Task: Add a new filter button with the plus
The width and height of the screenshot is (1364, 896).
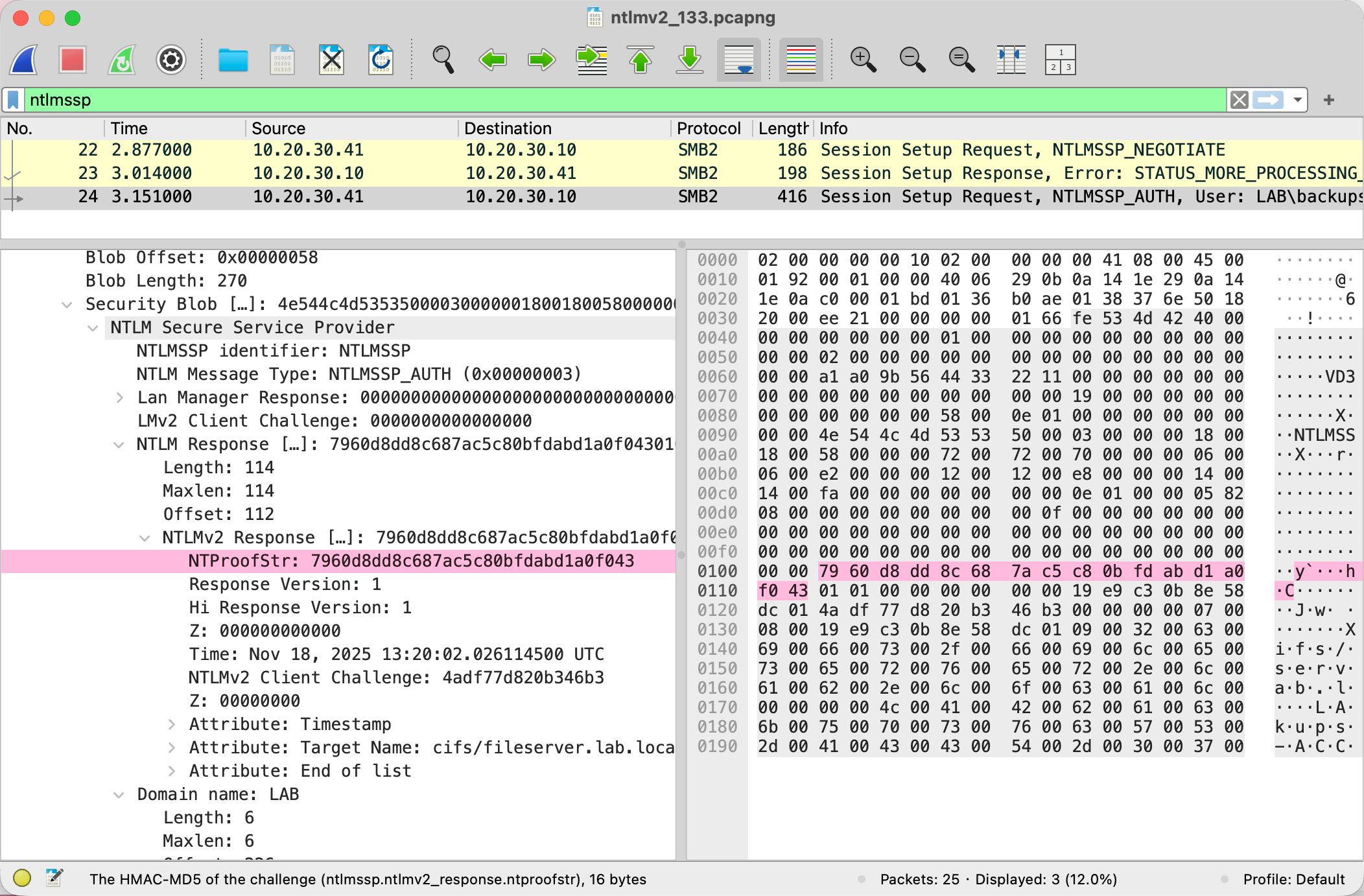Action: click(x=1329, y=100)
